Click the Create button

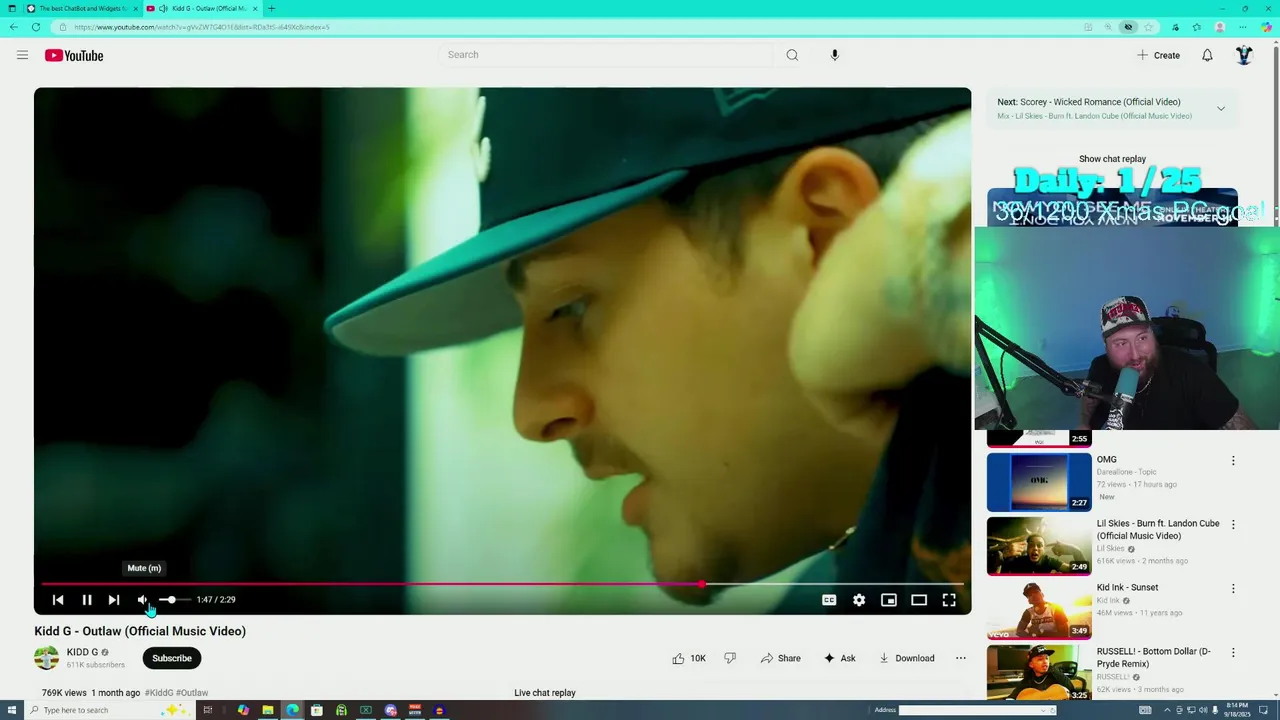point(1158,55)
